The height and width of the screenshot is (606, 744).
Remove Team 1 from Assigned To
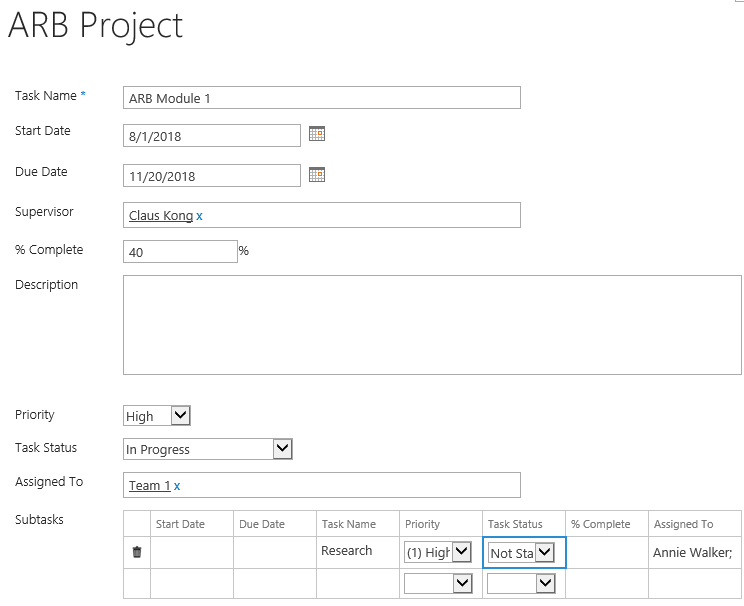[x=177, y=486]
